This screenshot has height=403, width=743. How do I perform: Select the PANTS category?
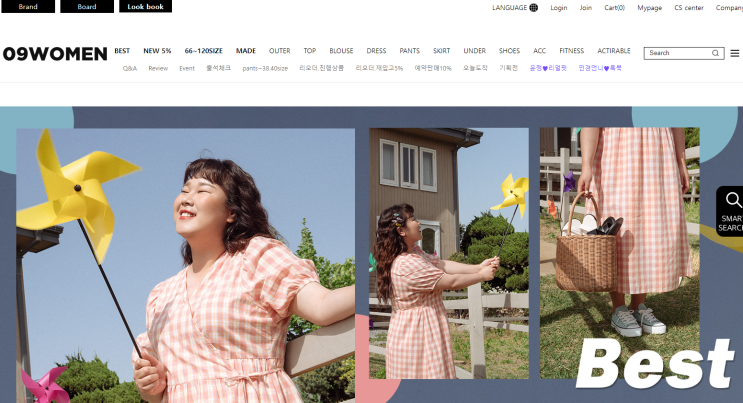click(409, 51)
